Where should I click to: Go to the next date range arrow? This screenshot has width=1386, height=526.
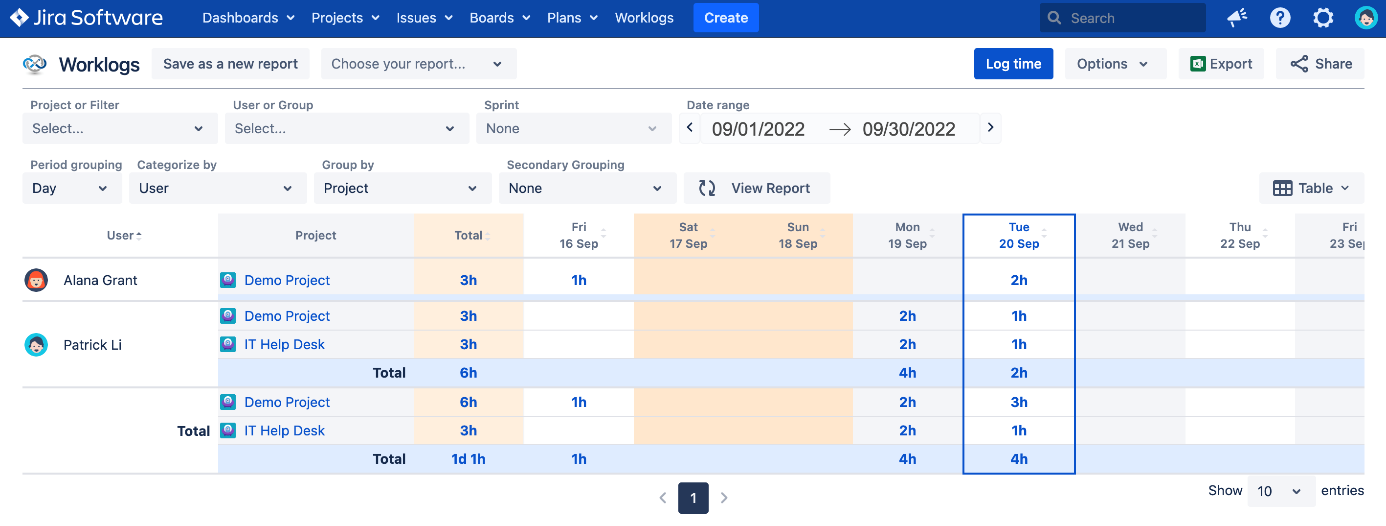[x=990, y=128]
